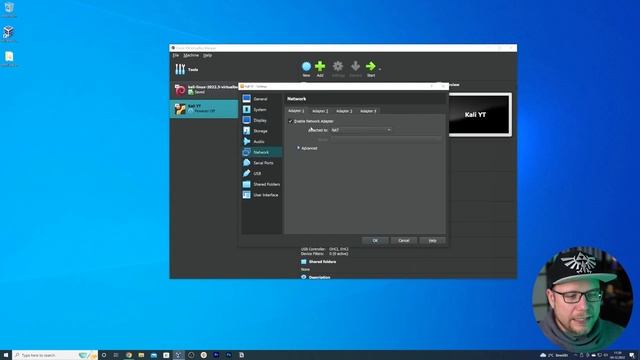Click the taskbar clock
This screenshot has width=640, height=360.
(618, 355)
